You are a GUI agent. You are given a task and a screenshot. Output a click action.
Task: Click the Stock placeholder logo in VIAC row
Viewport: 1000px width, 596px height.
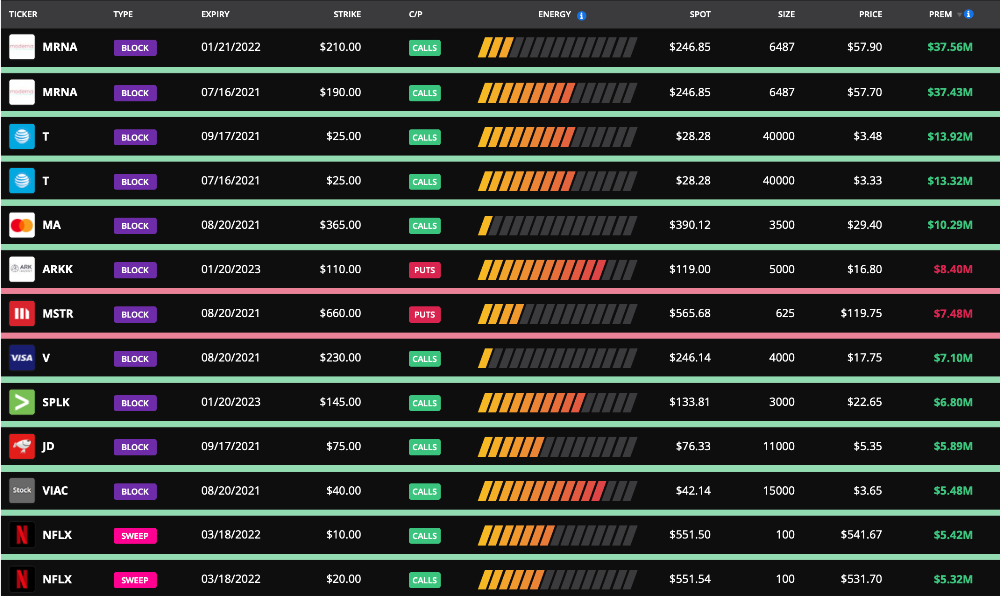point(22,490)
